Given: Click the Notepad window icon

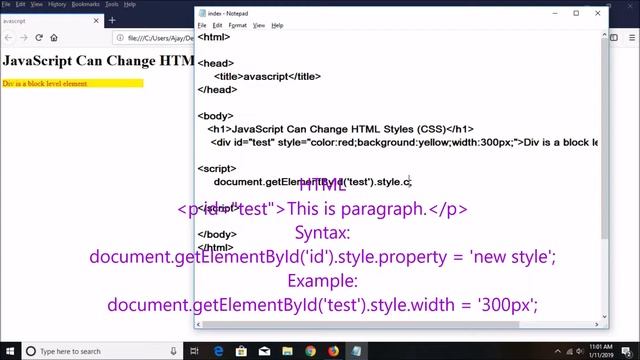Looking at the screenshot, I should coord(202,13).
